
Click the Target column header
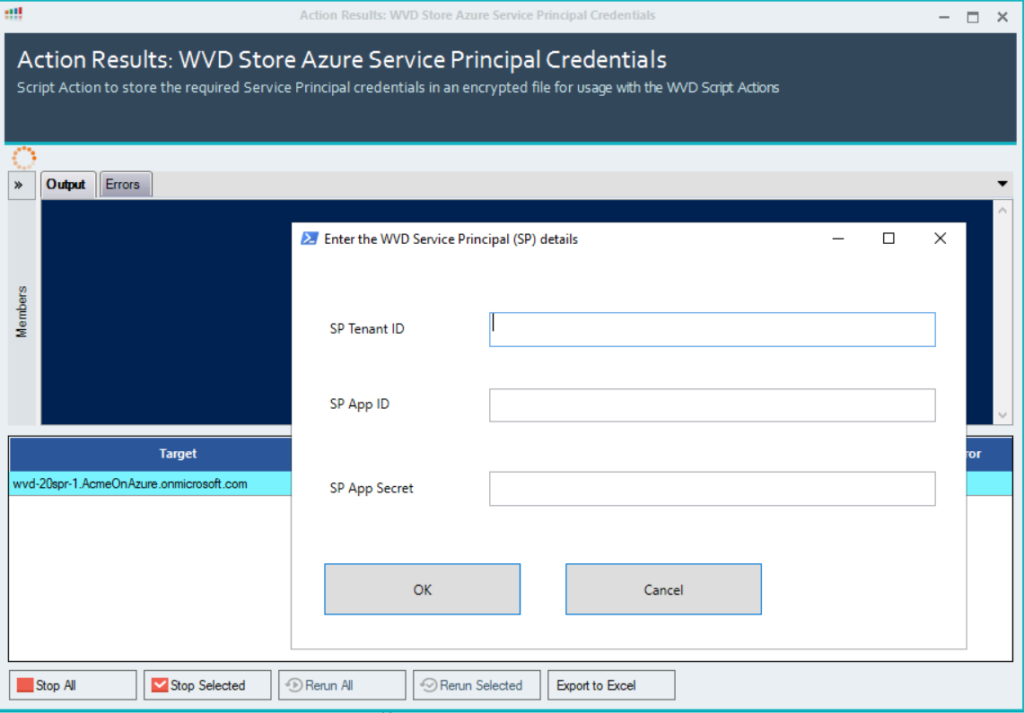pos(178,453)
